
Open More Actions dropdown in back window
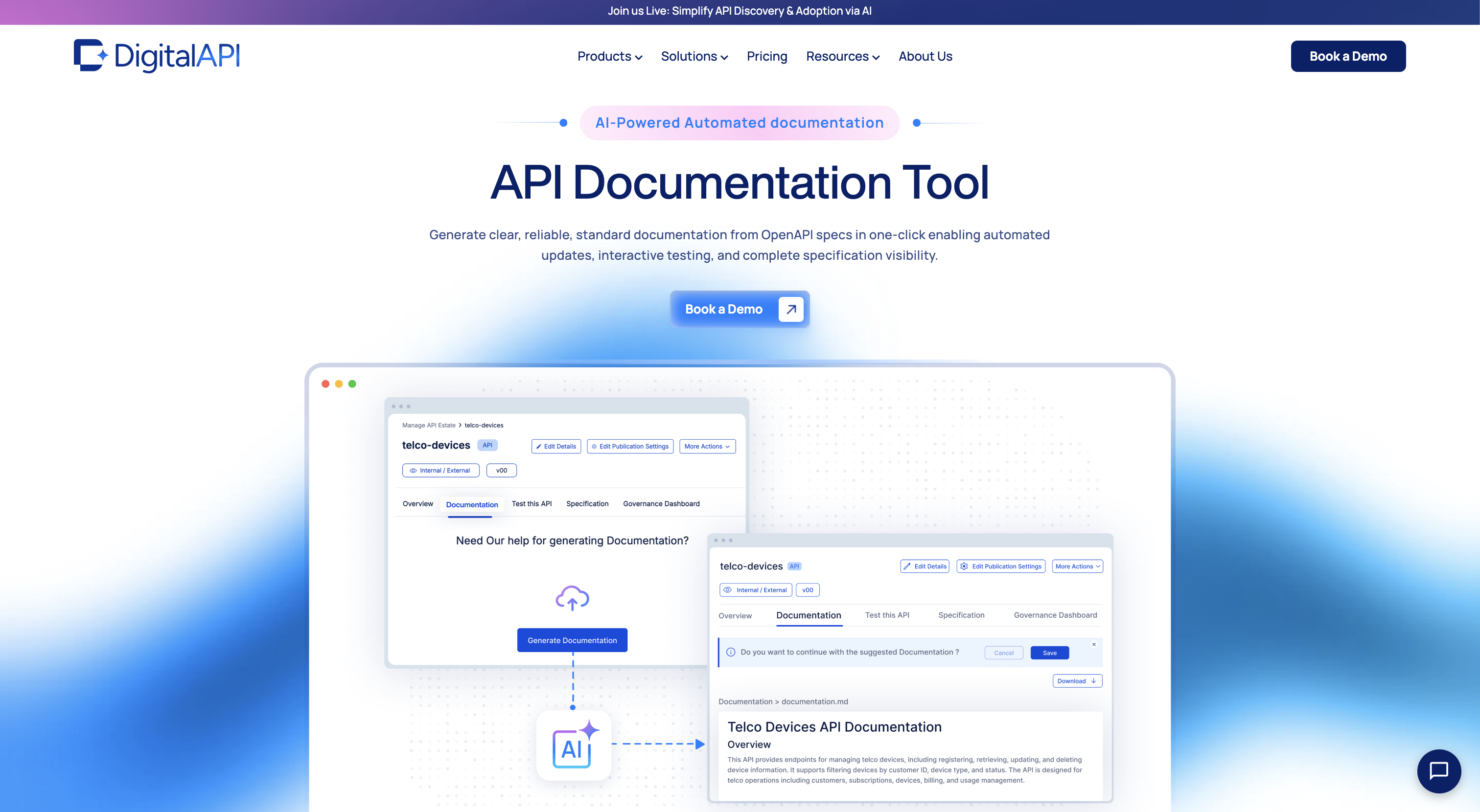pyautogui.click(x=707, y=446)
